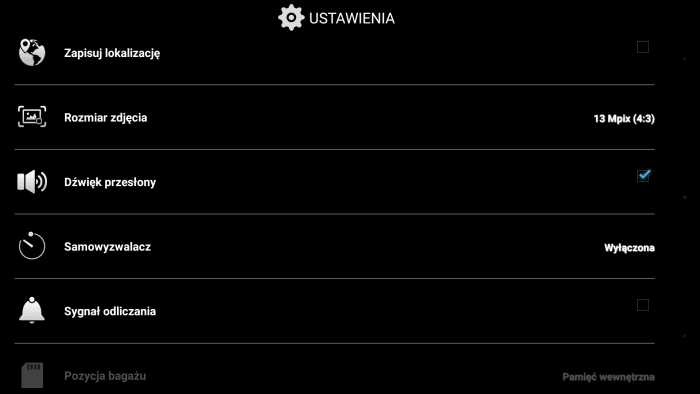Tap the Zapisuj lokalizację label
This screenshot has width=700, height=394.
coord(112,53)
